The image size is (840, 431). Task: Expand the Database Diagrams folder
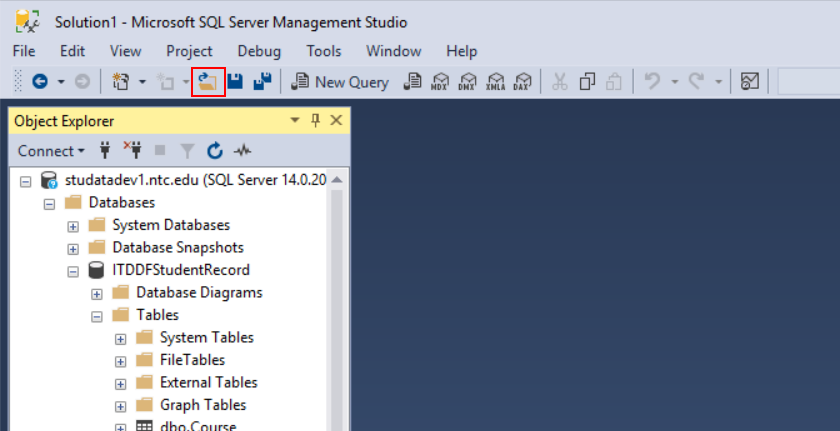96,294
